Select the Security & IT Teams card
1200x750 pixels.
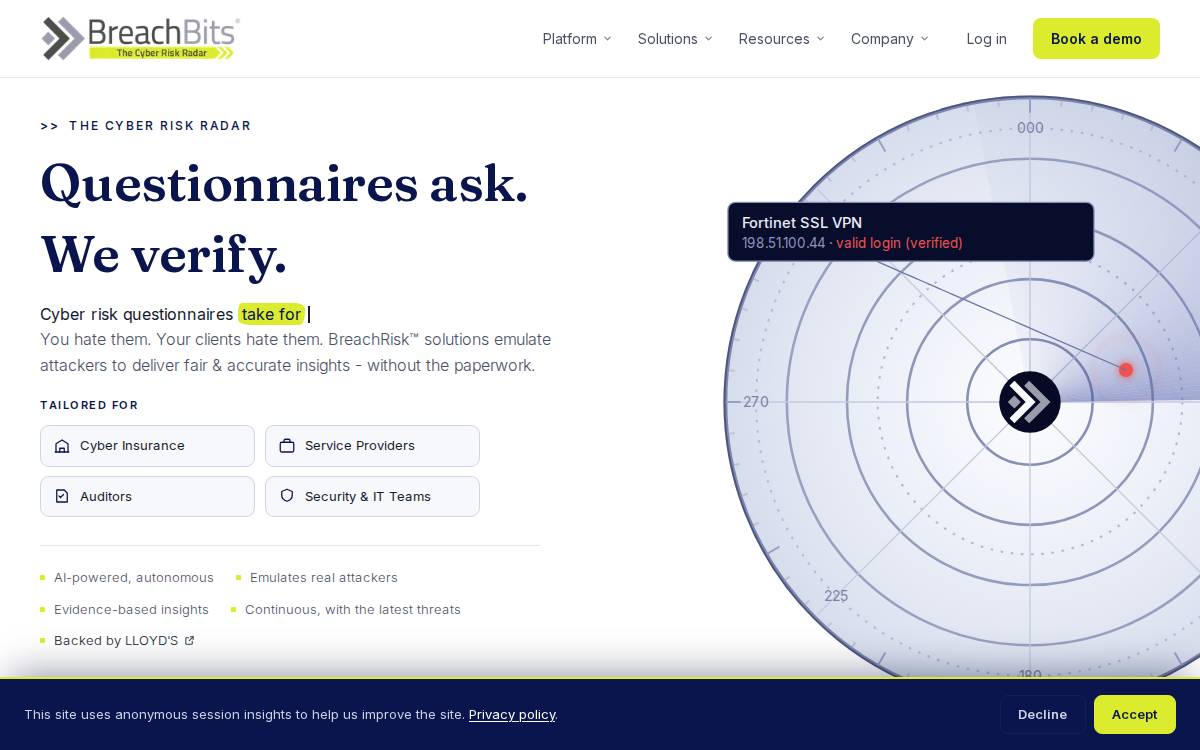(372, 496)
